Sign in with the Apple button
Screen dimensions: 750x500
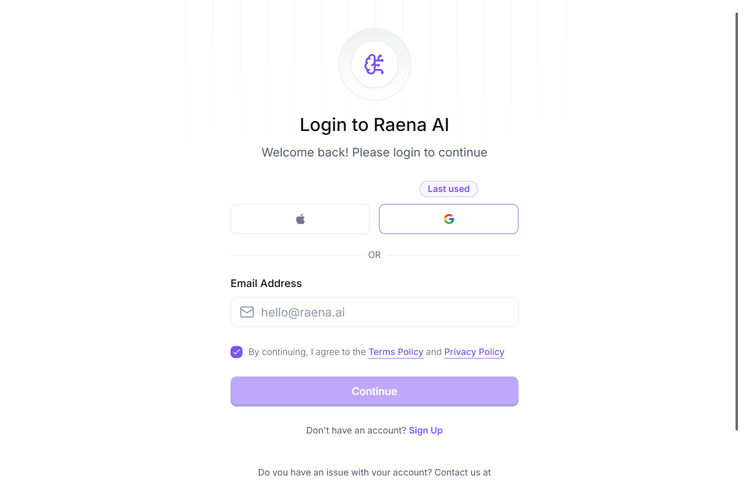300,219
